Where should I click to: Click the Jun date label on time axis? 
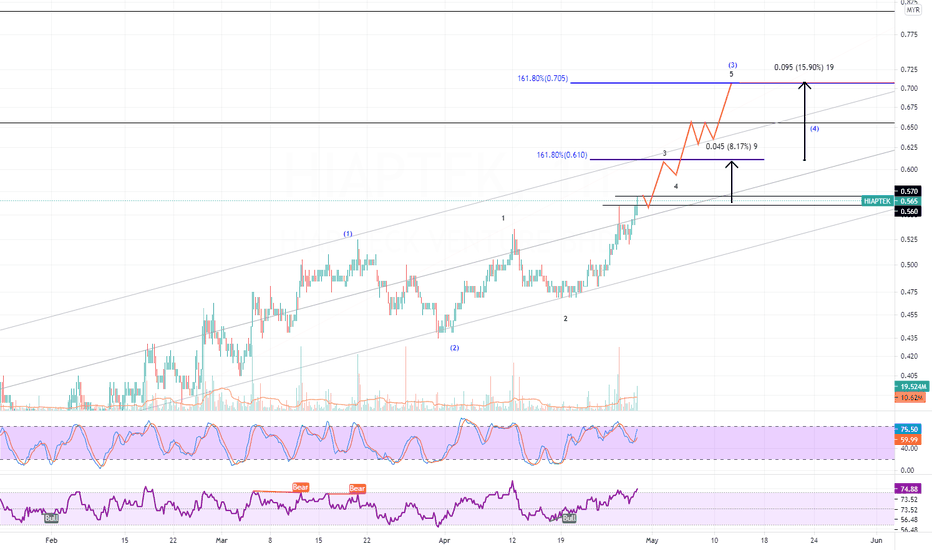point(876,540)
